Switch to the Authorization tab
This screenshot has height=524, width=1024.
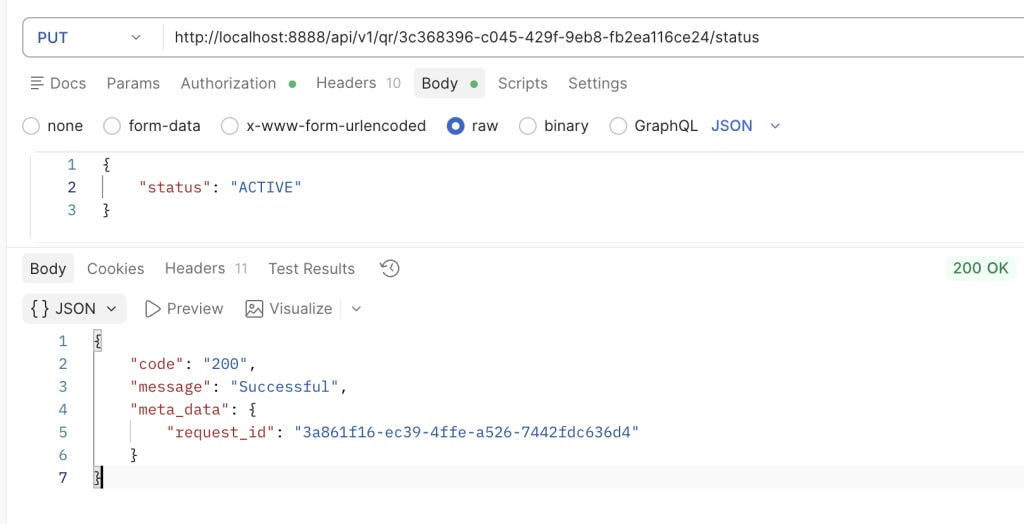point(238,83)
